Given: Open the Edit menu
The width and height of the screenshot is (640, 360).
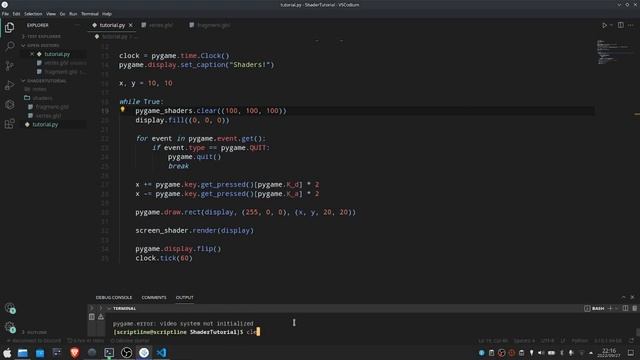Looking at the screenshot, I should tap(16, 14).
